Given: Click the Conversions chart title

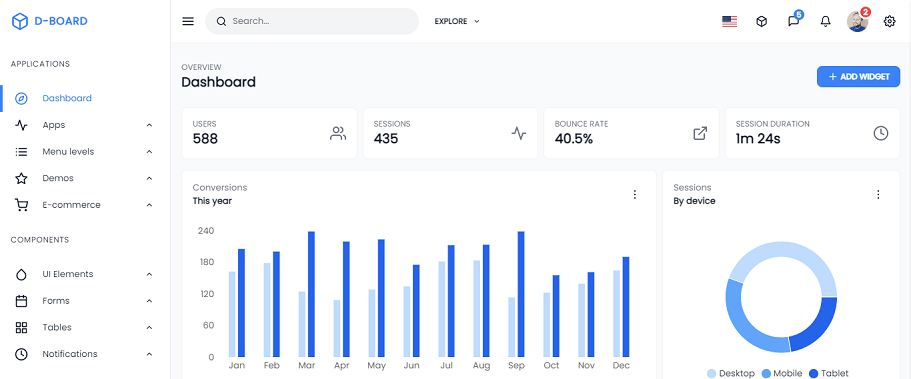Looking at the screenshot, I should (x=220, y=188).
